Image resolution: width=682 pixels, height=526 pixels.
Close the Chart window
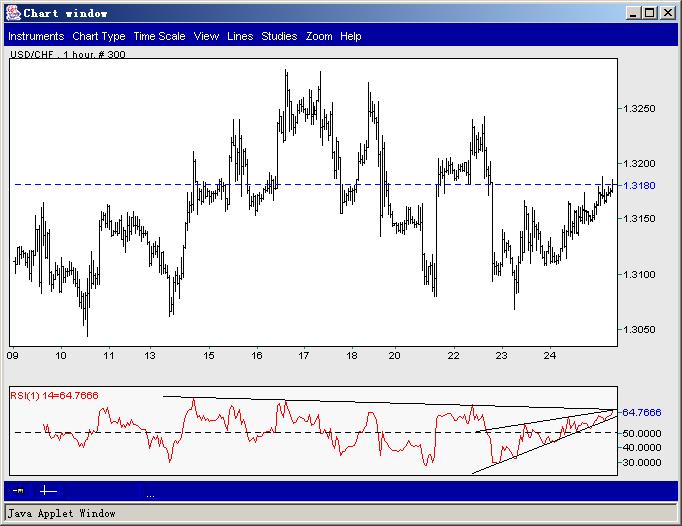pyautogui.click(x=668, y=13)
